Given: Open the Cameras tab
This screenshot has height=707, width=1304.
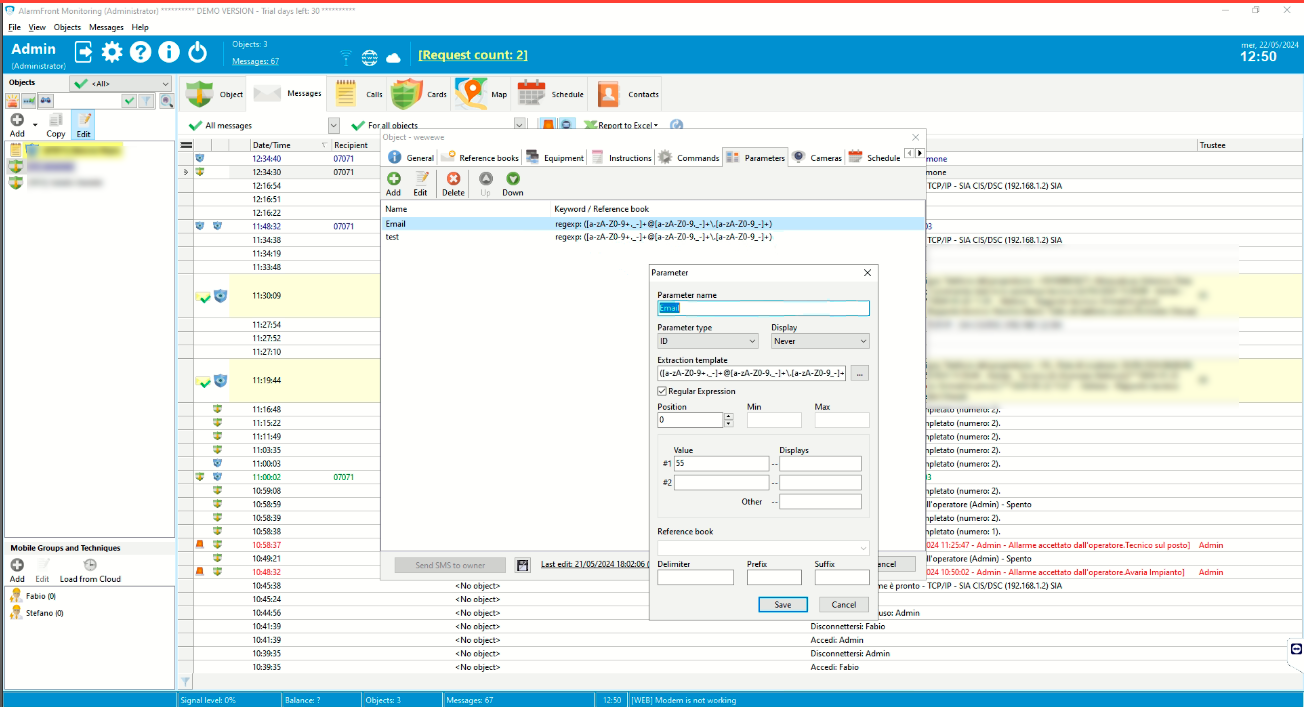Looking at the screenshot, I should click(x=817, y=157).
